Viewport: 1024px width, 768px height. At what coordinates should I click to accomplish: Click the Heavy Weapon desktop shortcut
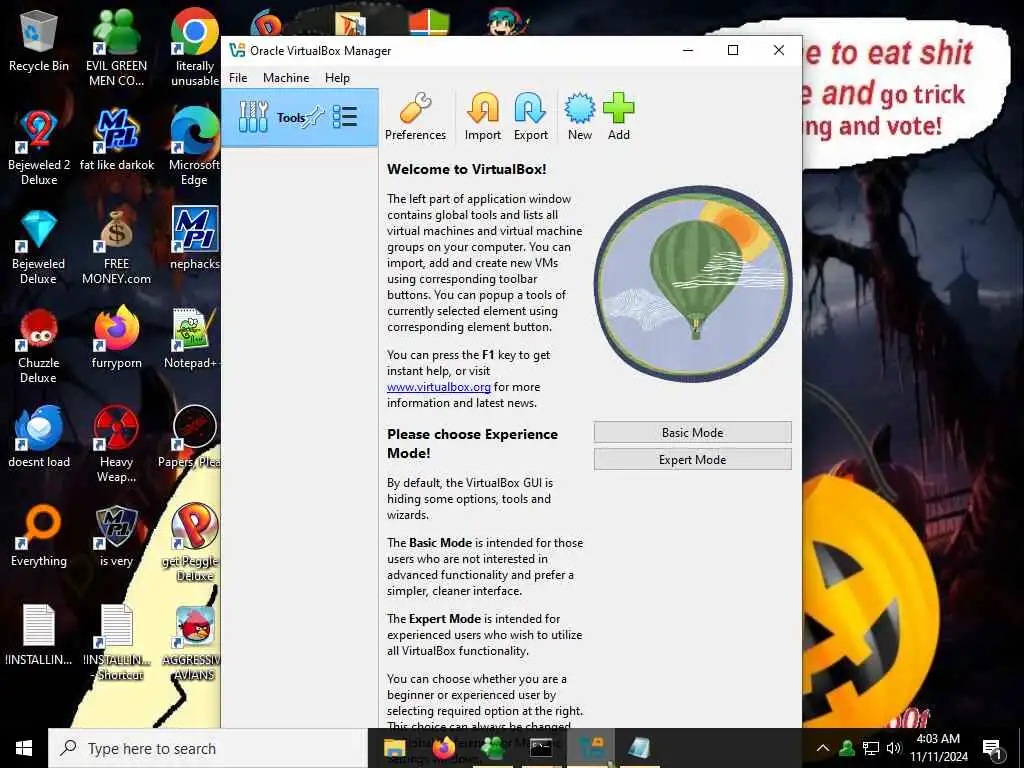coord(116,444)
